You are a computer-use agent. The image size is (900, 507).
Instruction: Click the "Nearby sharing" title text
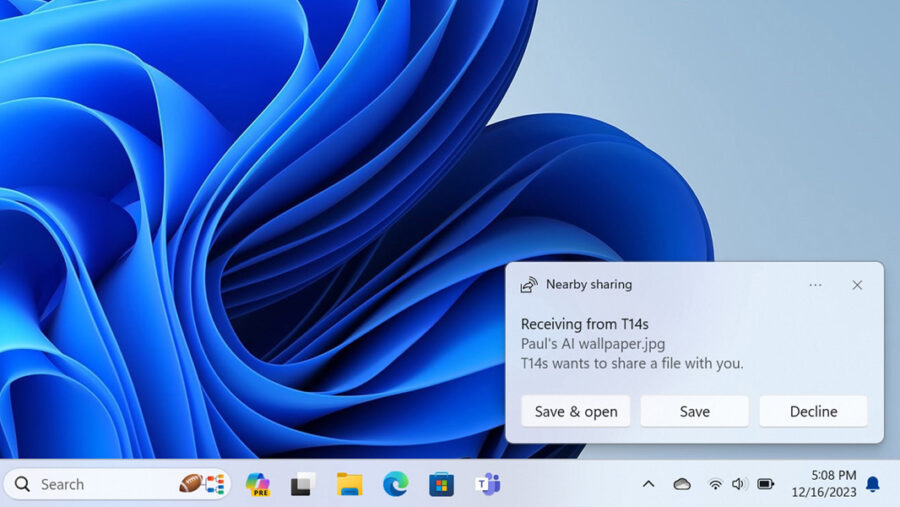point(589,284)
